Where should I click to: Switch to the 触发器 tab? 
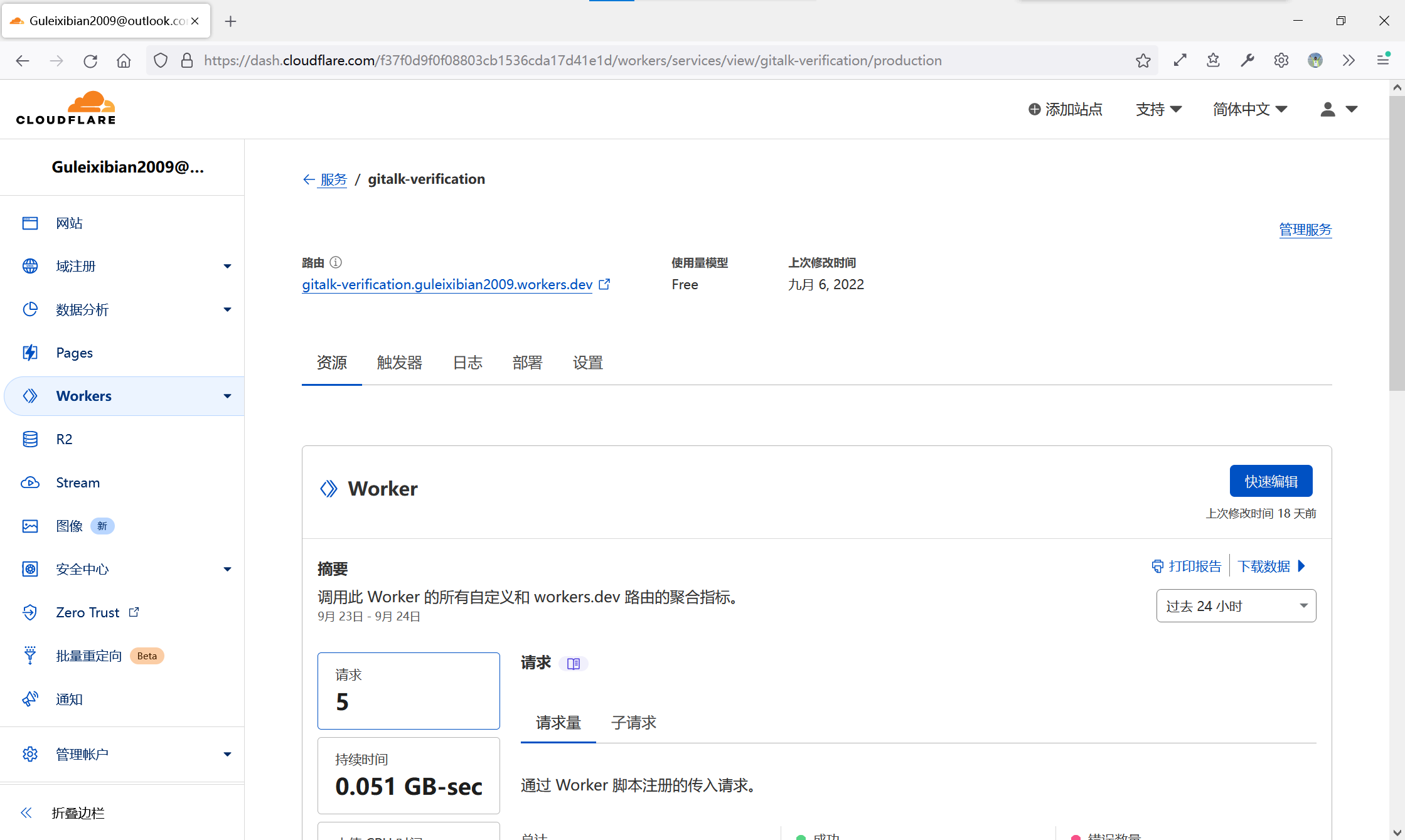398,363
